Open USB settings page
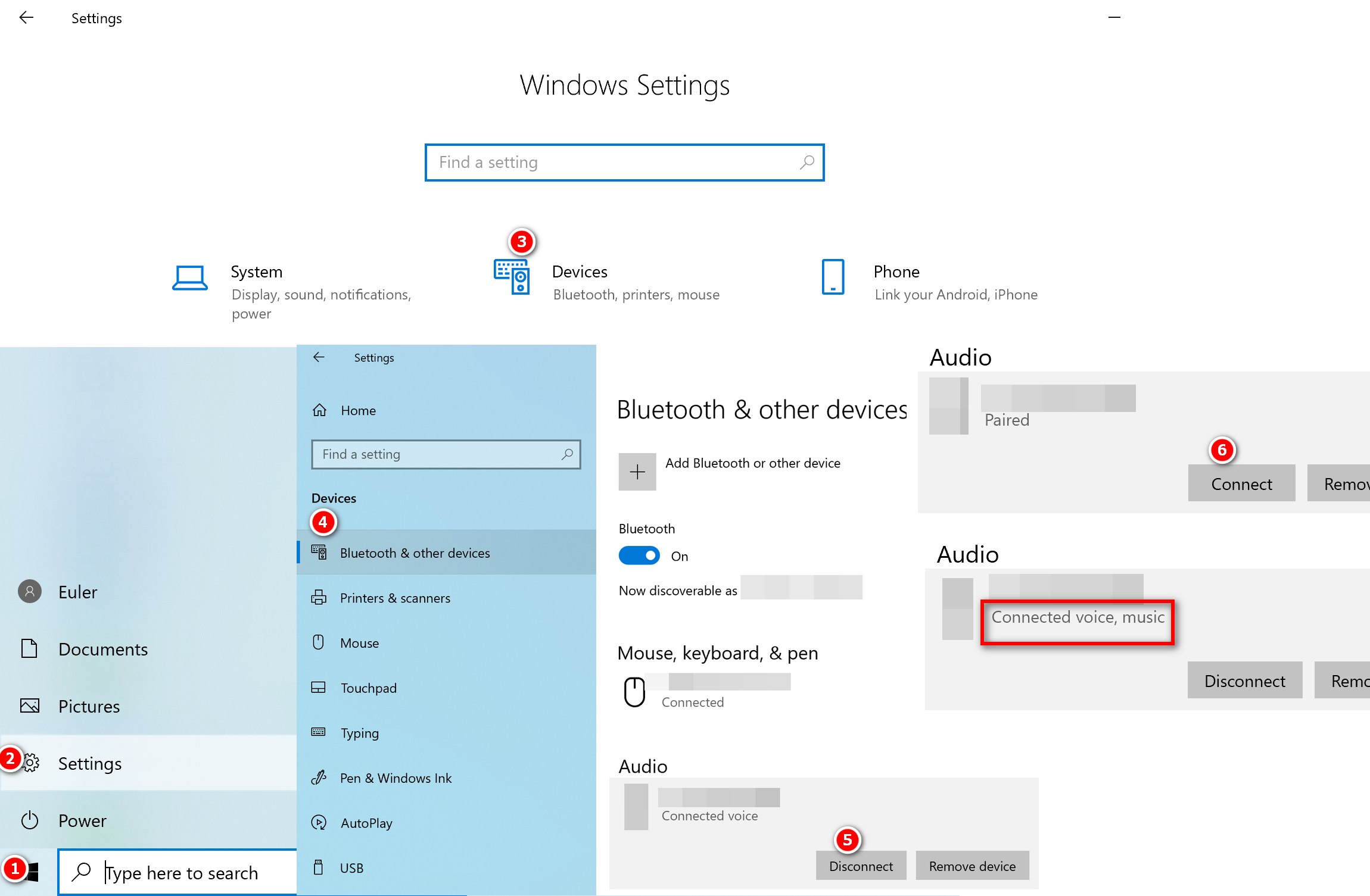1370x896 pixels. pyautogui.click(x=446, y=868)
